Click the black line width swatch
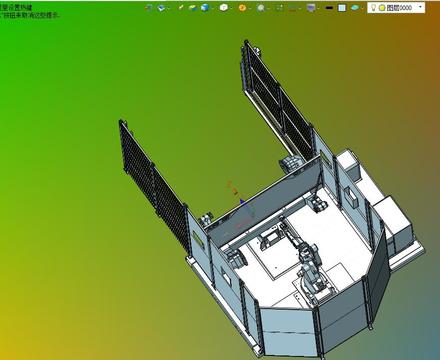The height and width of the screenshot is (360, 440). pos(329,8)
